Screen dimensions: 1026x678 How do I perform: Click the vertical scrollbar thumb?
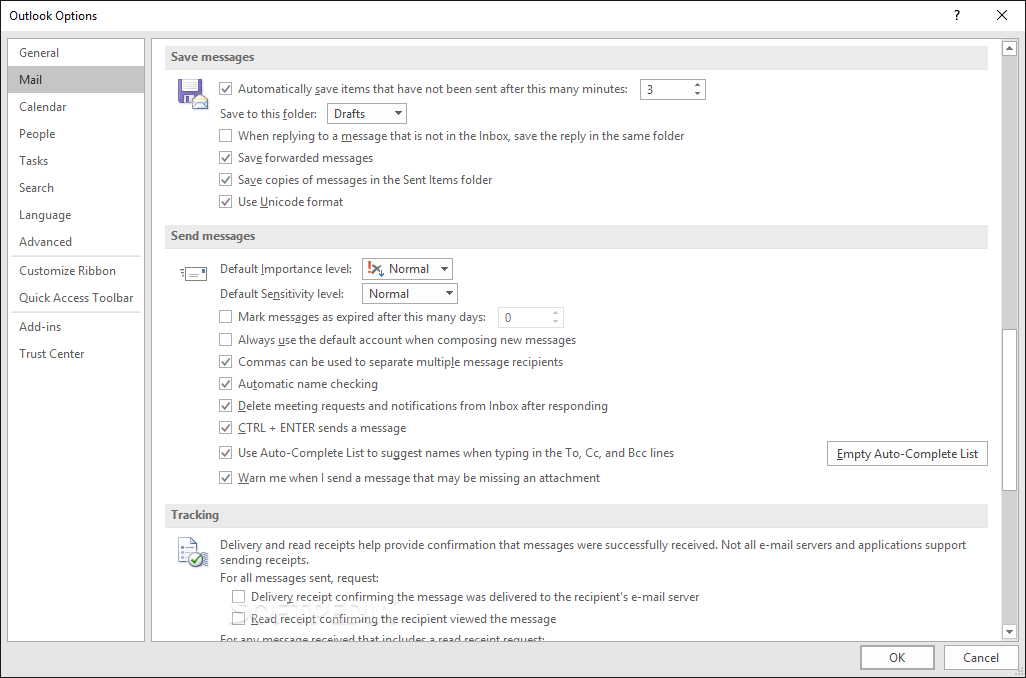1009,409
